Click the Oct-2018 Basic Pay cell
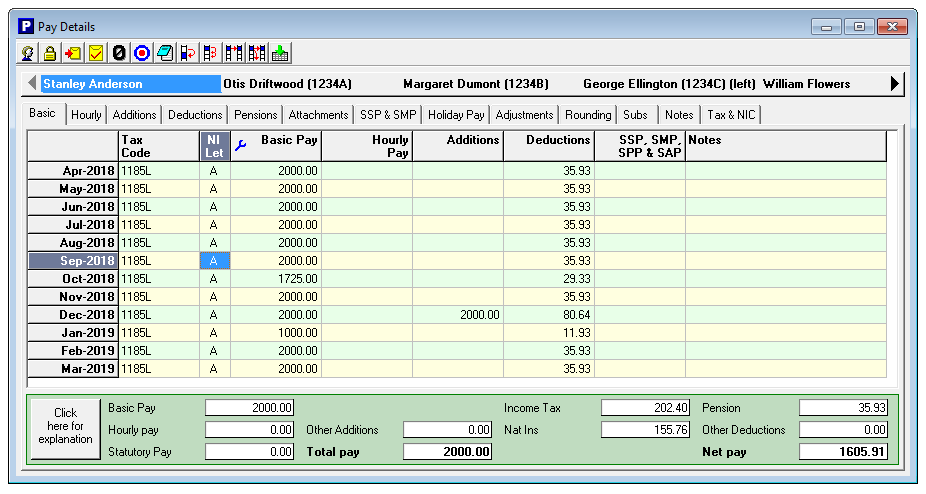The width and height of the screenshot is (926, 494). (275, 278)
